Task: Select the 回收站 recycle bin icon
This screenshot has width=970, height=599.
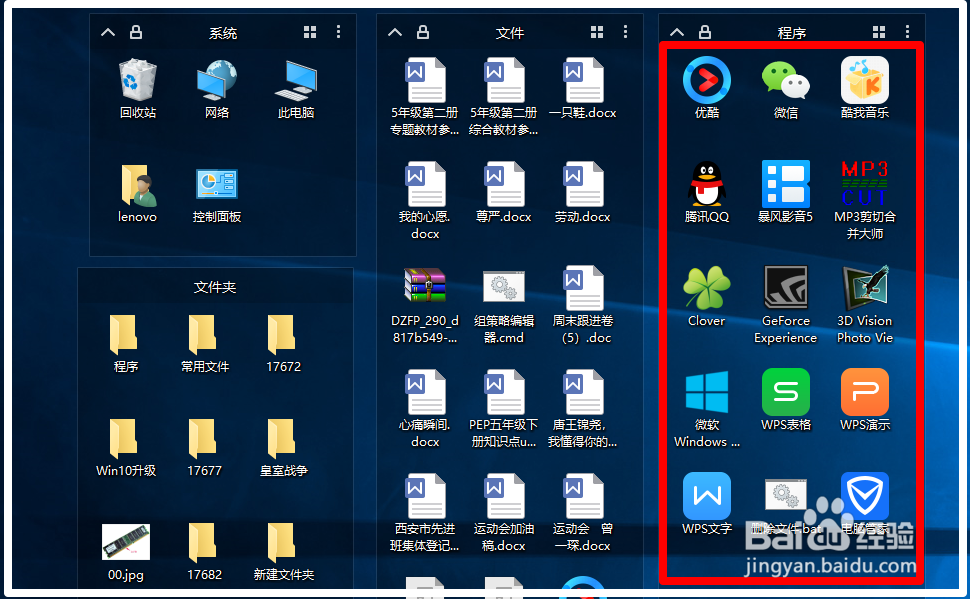Action: 137,80
